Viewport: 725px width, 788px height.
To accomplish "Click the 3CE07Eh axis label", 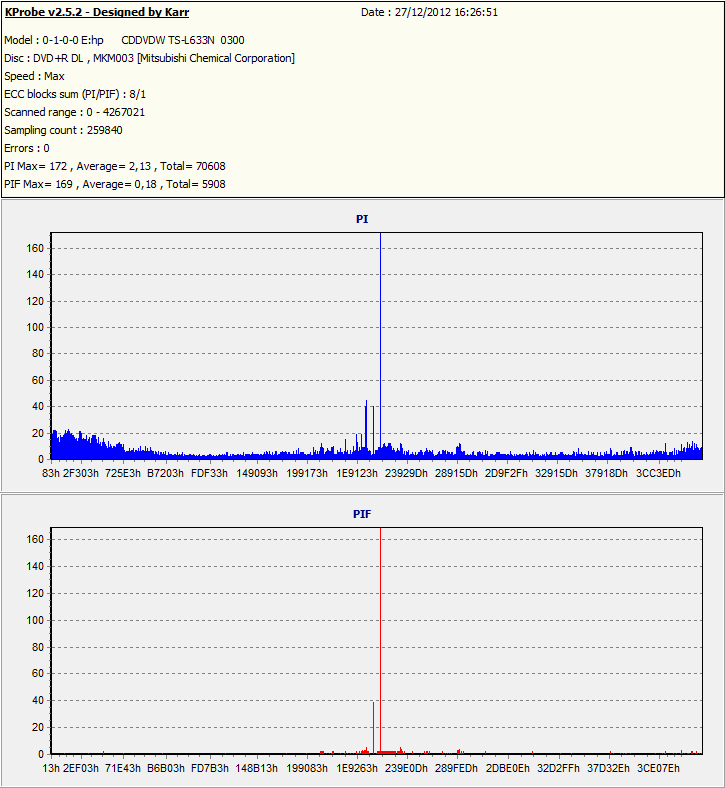I will 658,768.
